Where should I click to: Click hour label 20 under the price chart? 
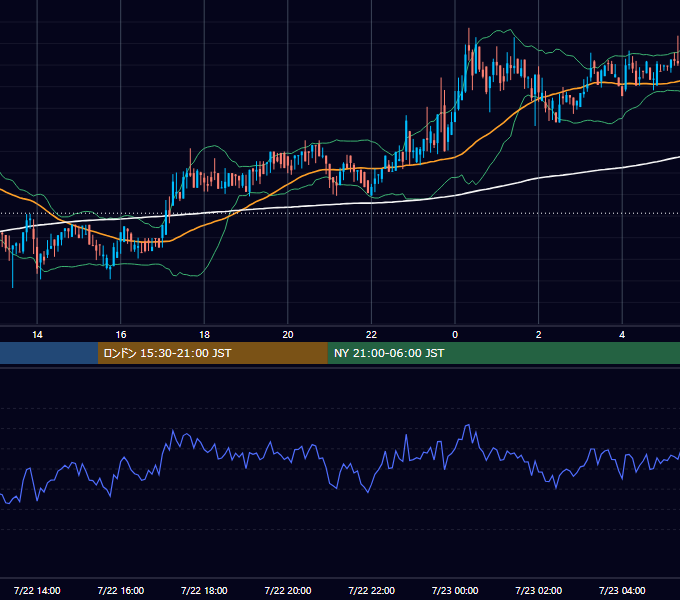coord(288,335)
